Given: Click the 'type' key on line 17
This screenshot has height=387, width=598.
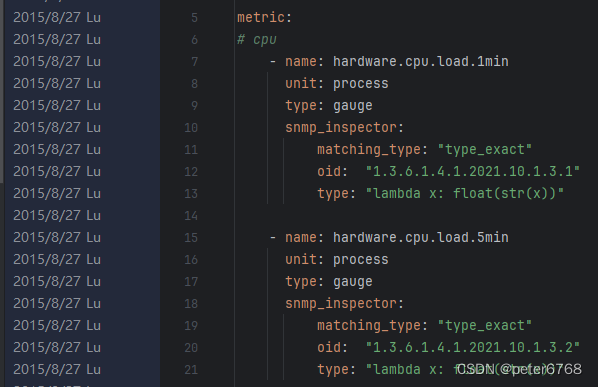Looking at the screenshot, I should point(301,282).
